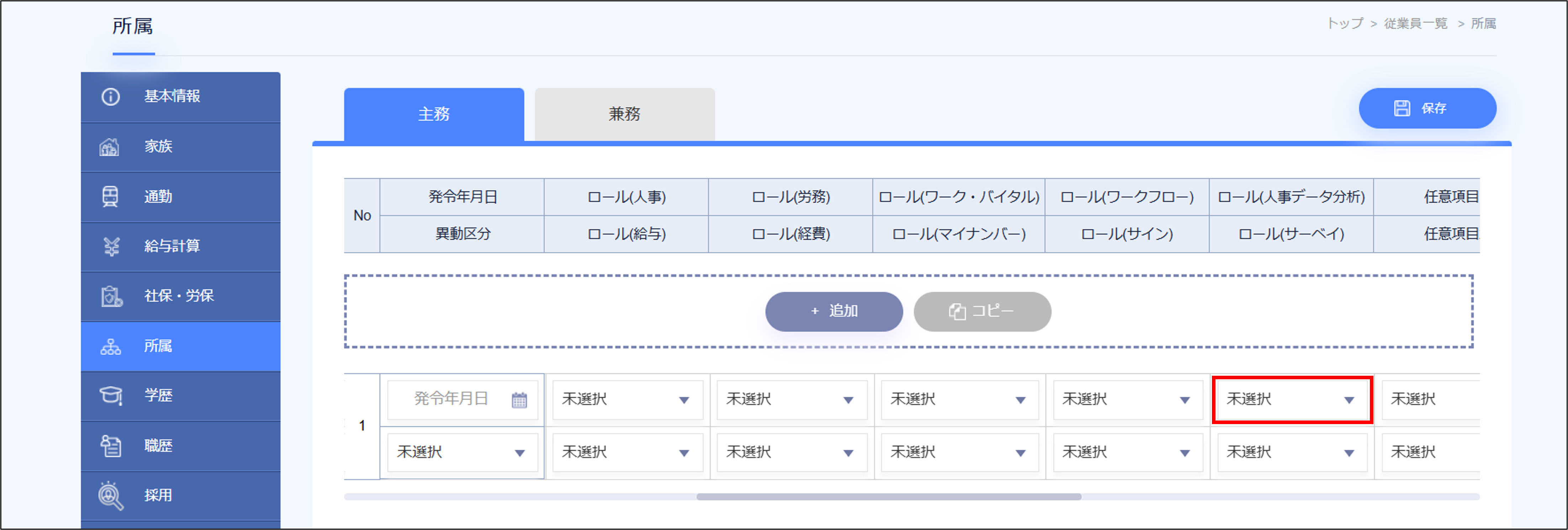Click the ロール(給与) column header
This screenshot has width=1568, height=530.
626,234
